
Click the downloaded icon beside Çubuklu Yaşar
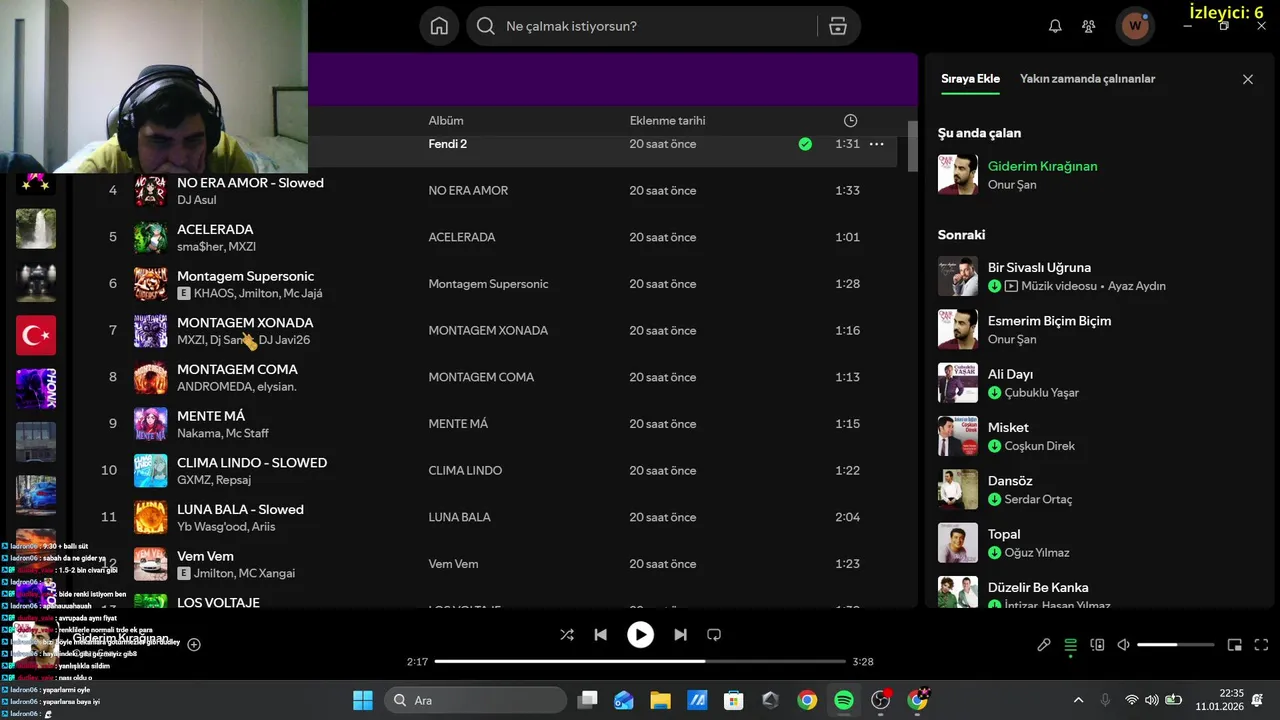(995, 393)
